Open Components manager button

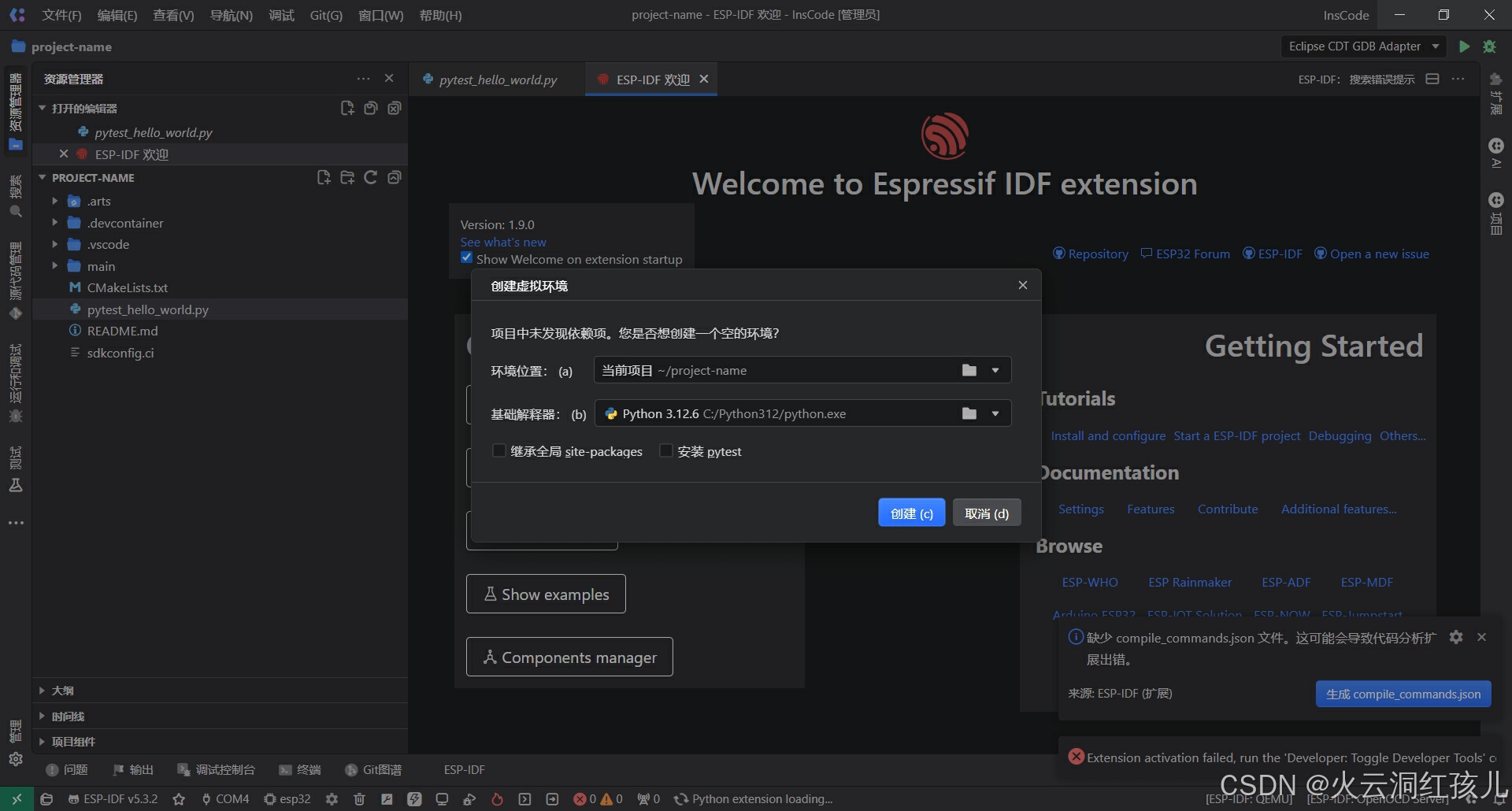[569, 657]
